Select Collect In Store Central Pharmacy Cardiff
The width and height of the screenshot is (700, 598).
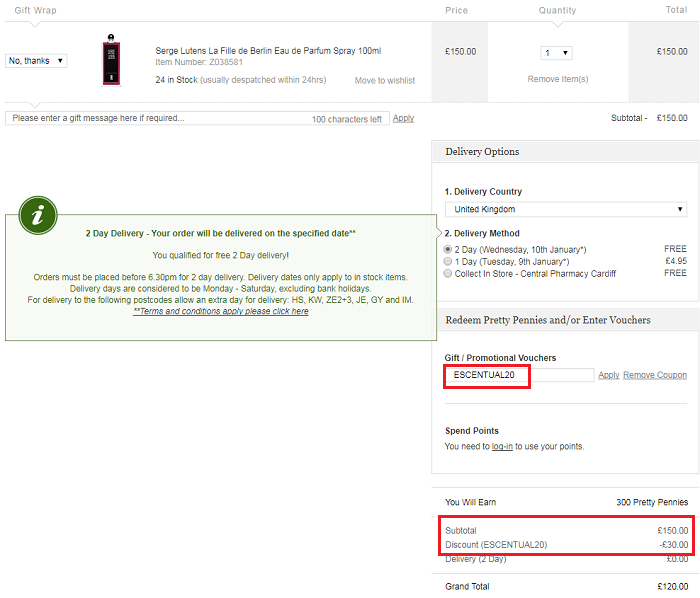click(x=448, y=273)
